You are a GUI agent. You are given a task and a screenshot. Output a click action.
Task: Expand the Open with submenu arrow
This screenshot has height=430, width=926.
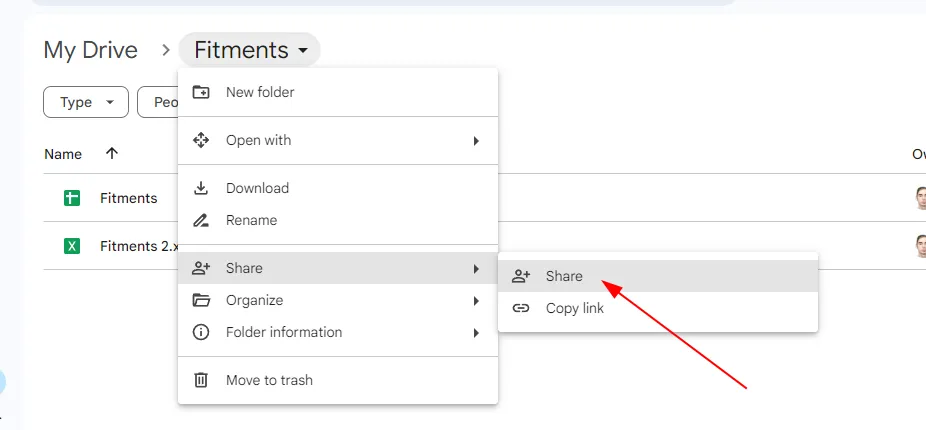[477, 141]
